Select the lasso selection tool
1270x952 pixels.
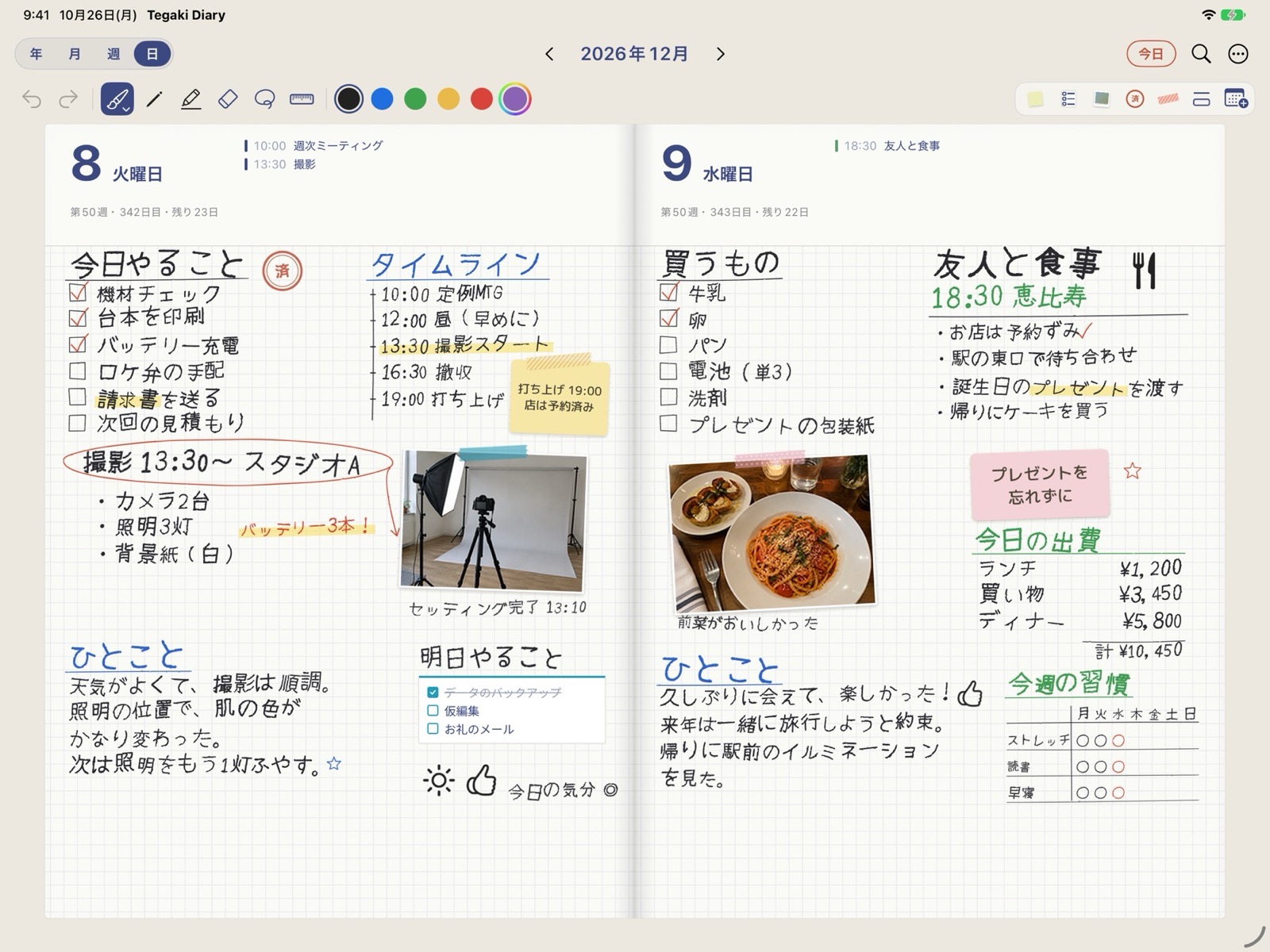click(x=264, y=99)
